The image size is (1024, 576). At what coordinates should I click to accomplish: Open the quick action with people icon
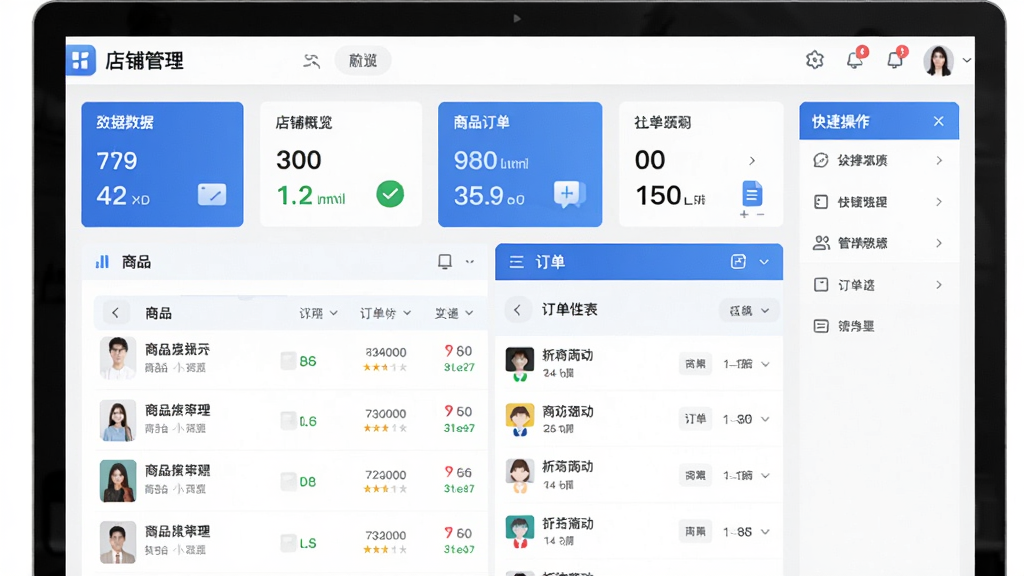(878, 243)
